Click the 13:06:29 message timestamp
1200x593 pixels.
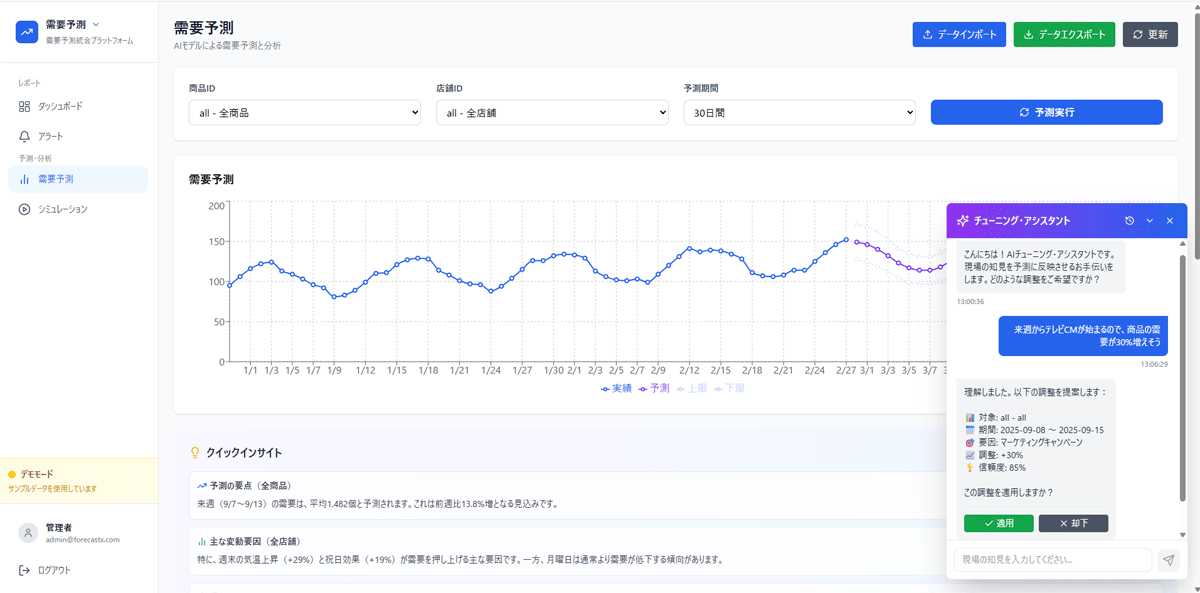tap(1154, 364)
